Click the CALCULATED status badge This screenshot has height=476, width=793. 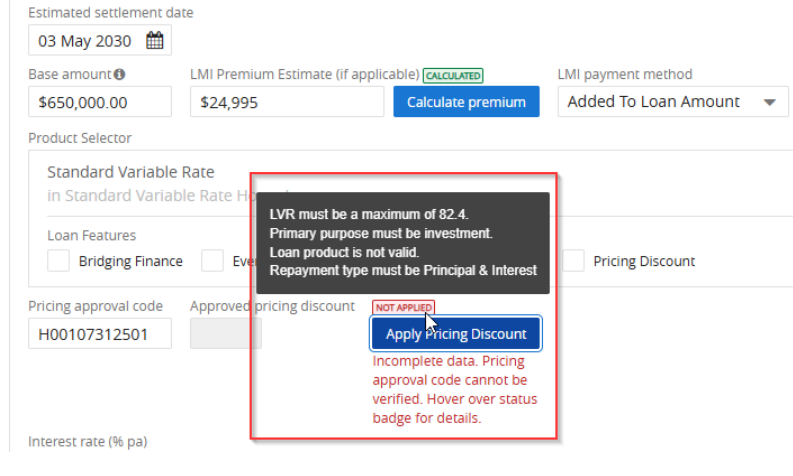pos(453,75)
